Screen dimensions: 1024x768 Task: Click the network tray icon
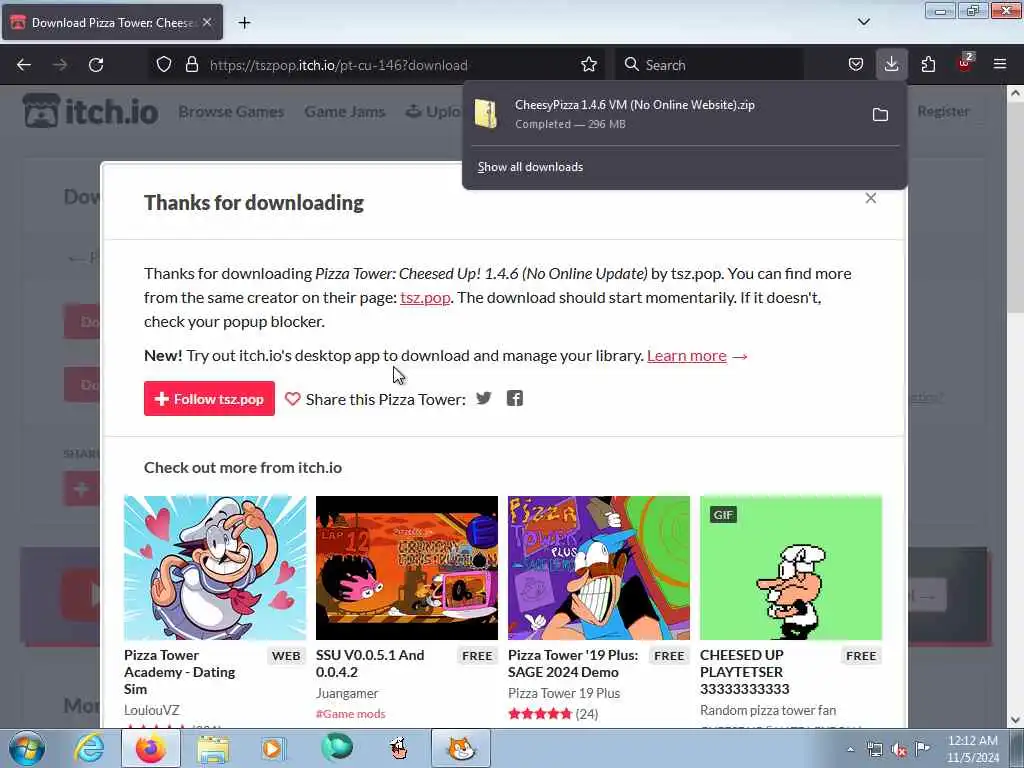tap(875, 750)
